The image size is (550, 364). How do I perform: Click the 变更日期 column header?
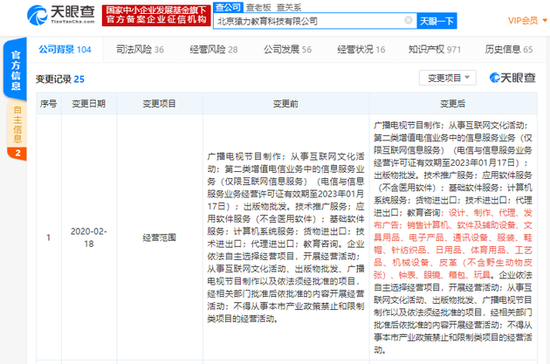pos(89,104)
